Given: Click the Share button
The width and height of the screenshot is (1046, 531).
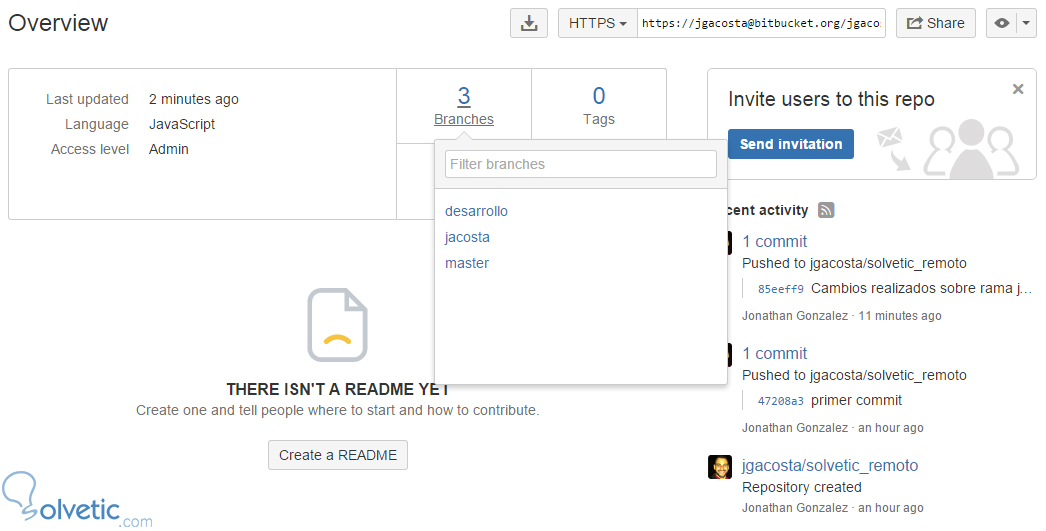Looking at the screenshot, I should point(935,23).
